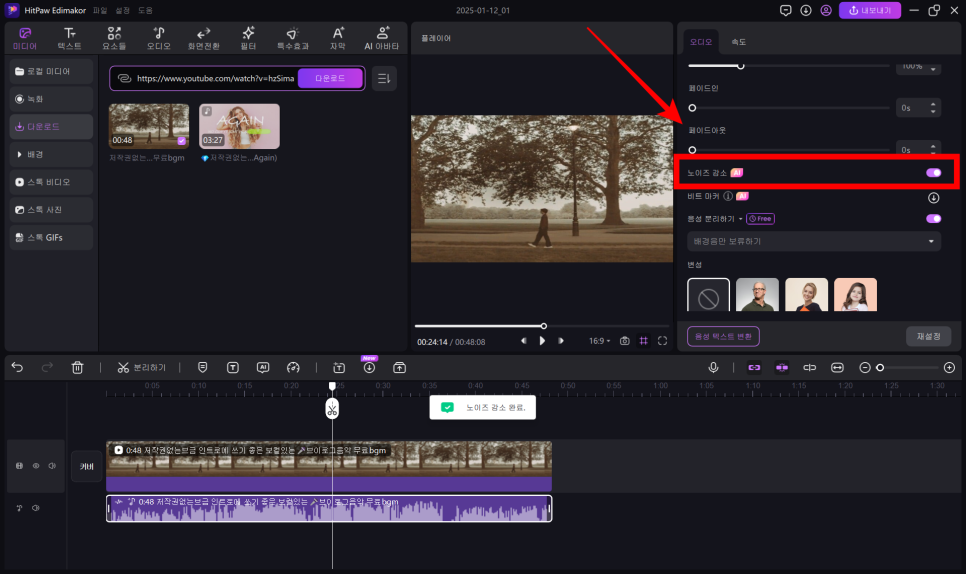966x574 pixels.
Task: Zoom in timeline with plus icon
Action: pyautogui.click(x=949, y=368)
